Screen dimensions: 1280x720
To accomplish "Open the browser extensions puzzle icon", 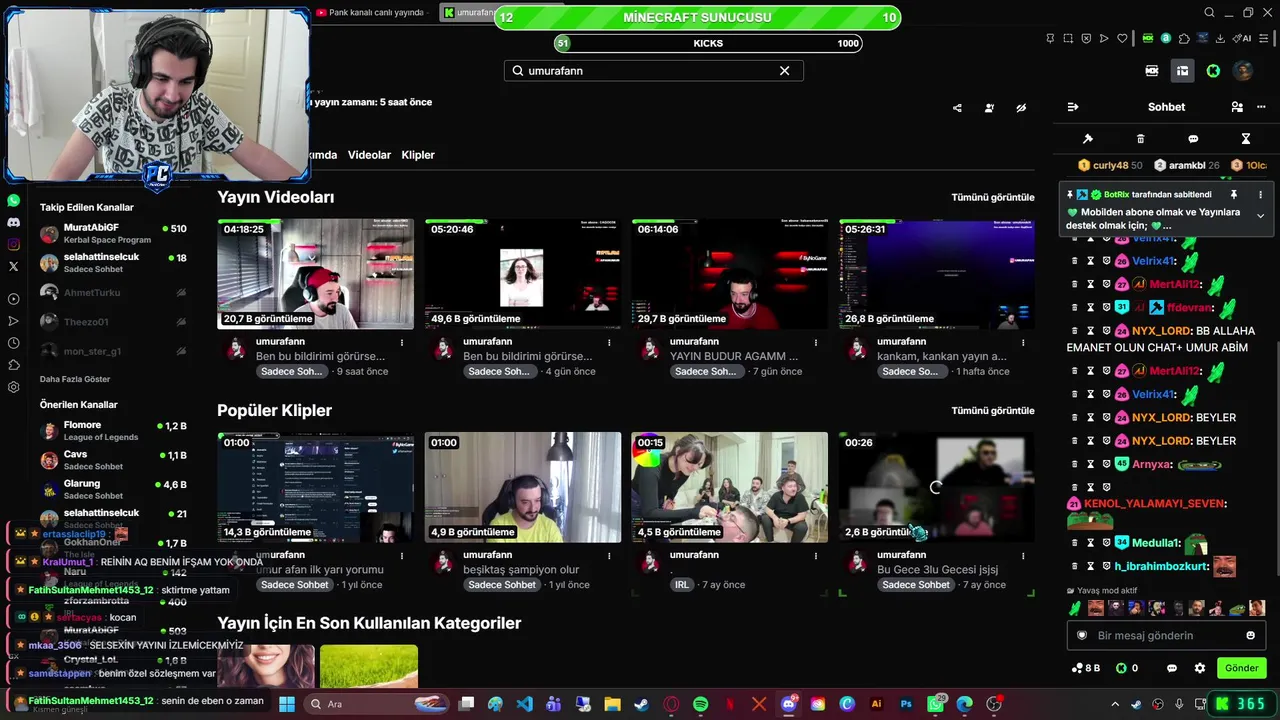I will point(1184,38).
